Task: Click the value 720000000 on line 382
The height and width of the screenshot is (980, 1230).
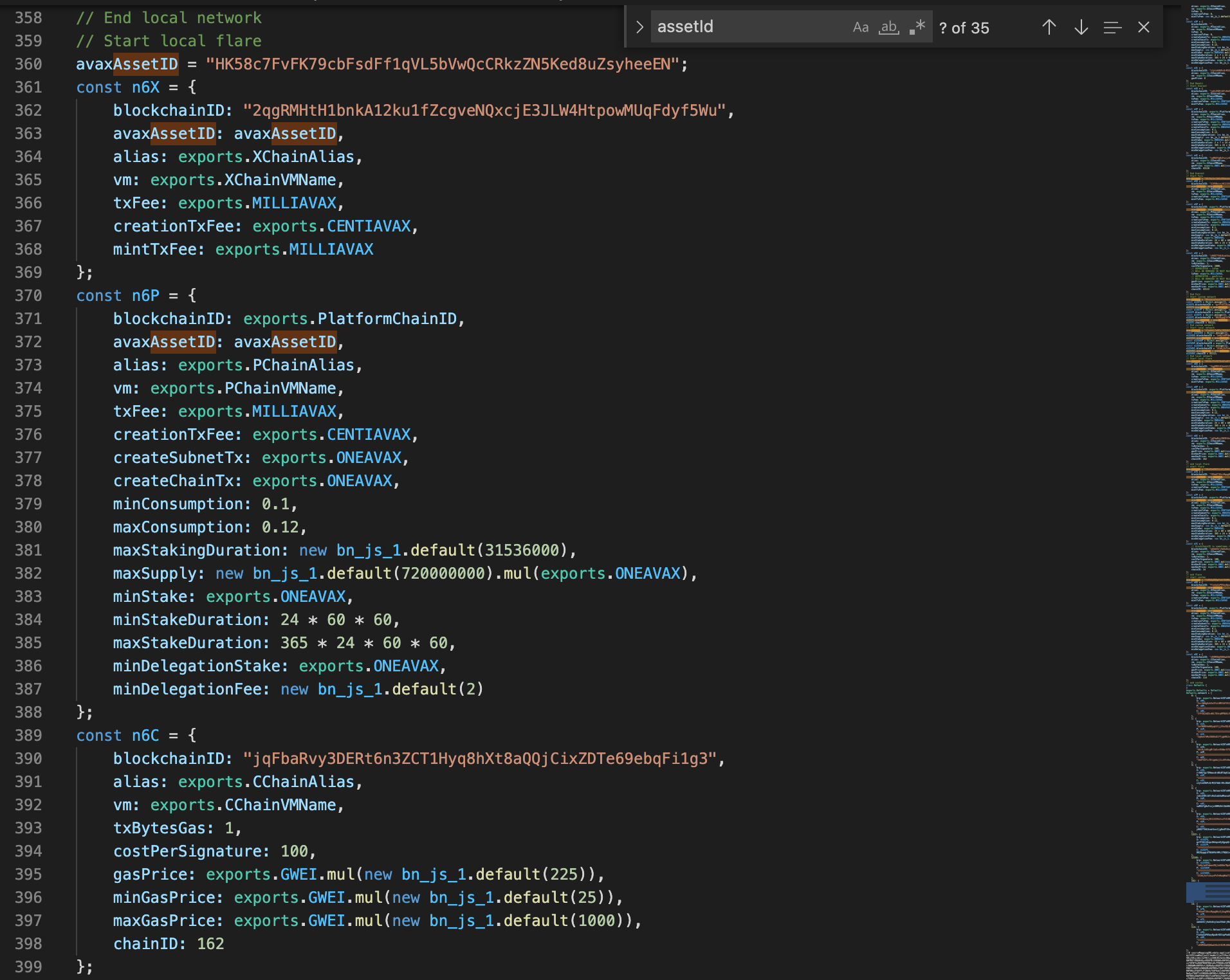Action: 443,573
